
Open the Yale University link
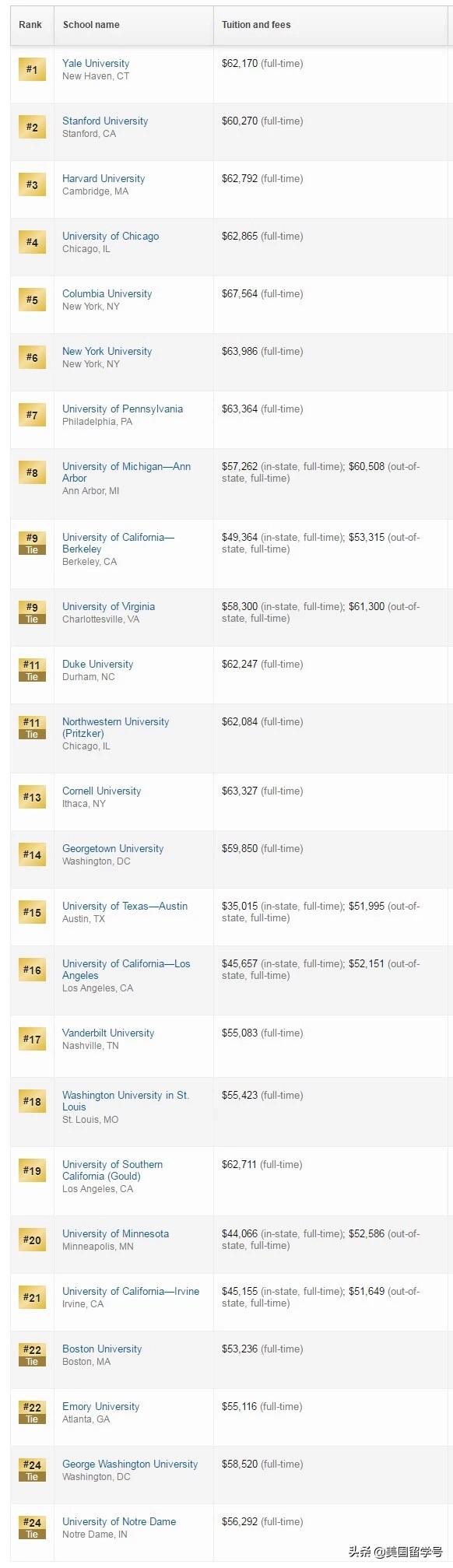click(x=96, y=63)
